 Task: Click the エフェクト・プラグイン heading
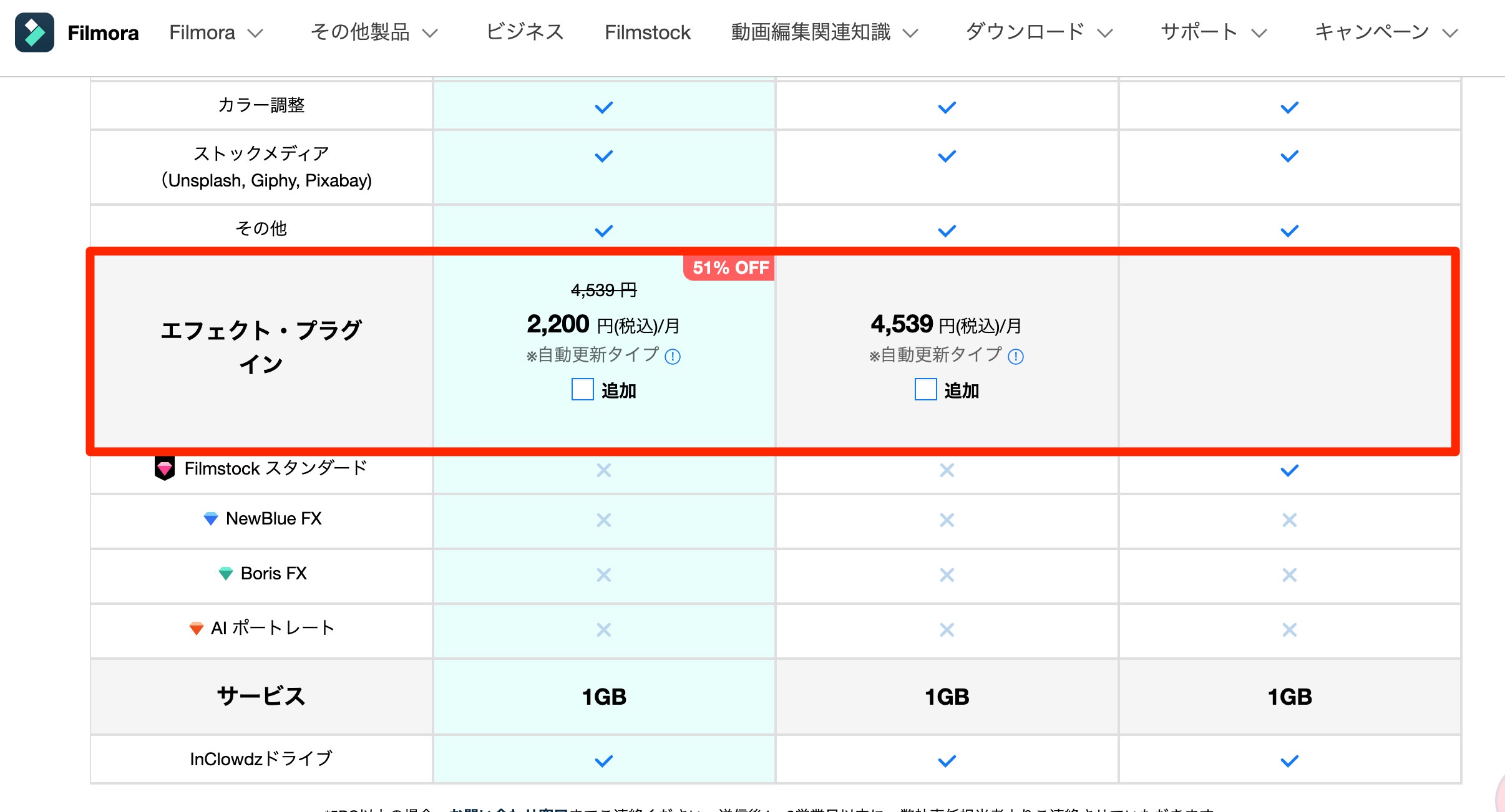(x=261, y=347)
